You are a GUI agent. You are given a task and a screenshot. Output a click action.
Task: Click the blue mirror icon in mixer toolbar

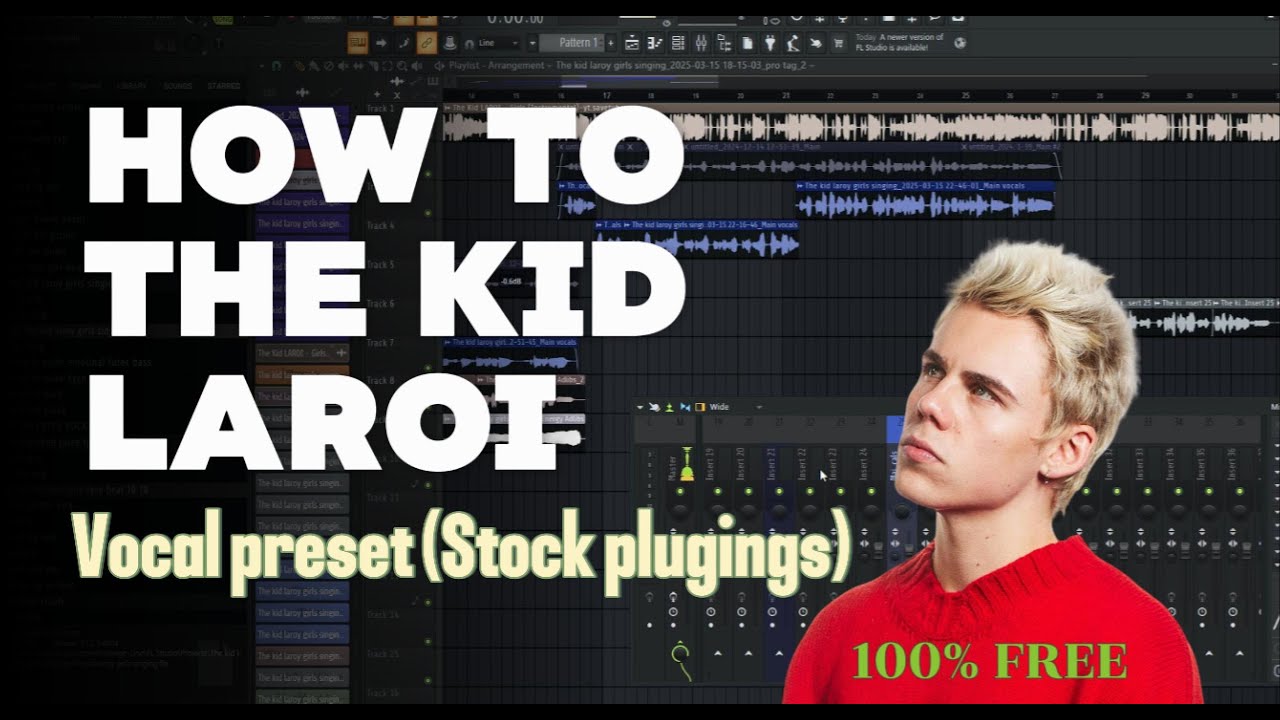(x=685, y=407)
